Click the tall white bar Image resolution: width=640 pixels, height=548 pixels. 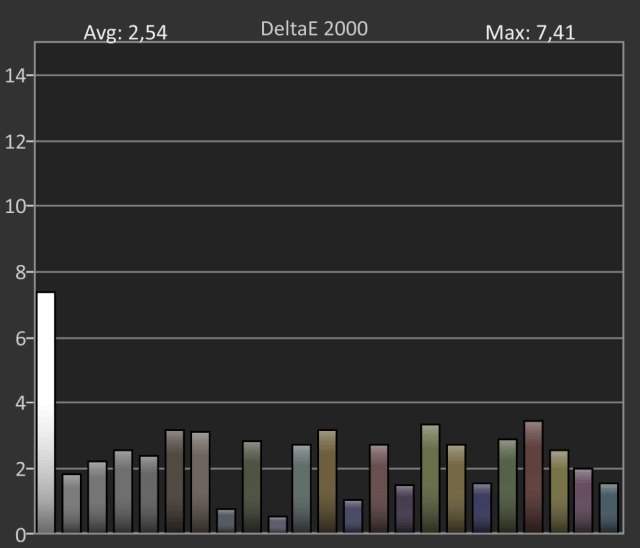coord(46,412)
